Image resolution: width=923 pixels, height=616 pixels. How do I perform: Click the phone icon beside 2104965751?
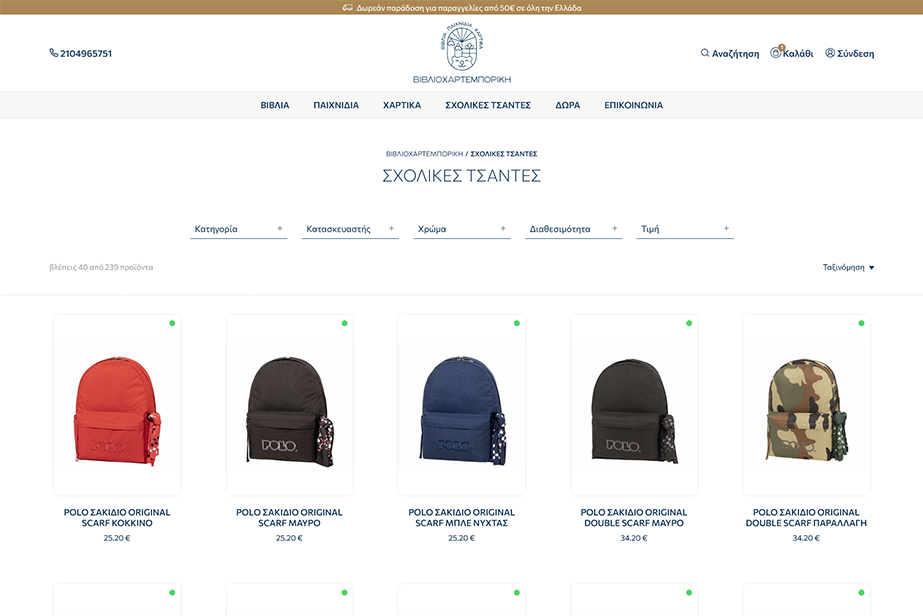coord(53,53)
